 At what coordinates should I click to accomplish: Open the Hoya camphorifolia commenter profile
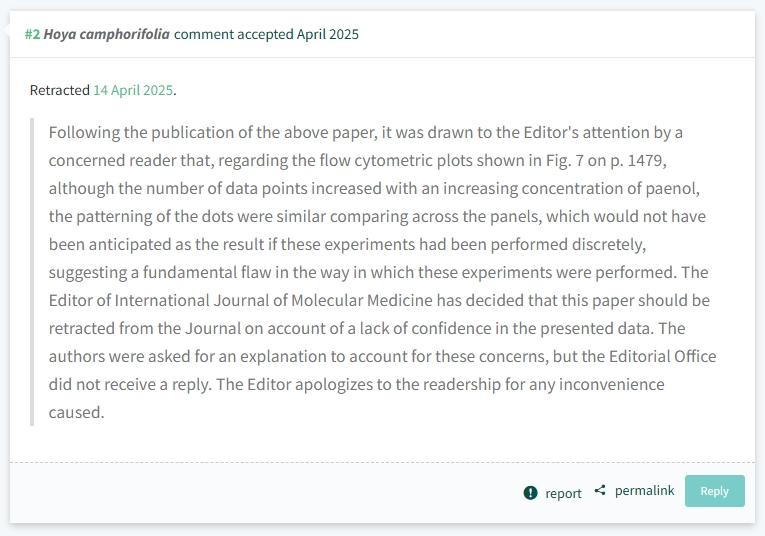coord(106,34)
